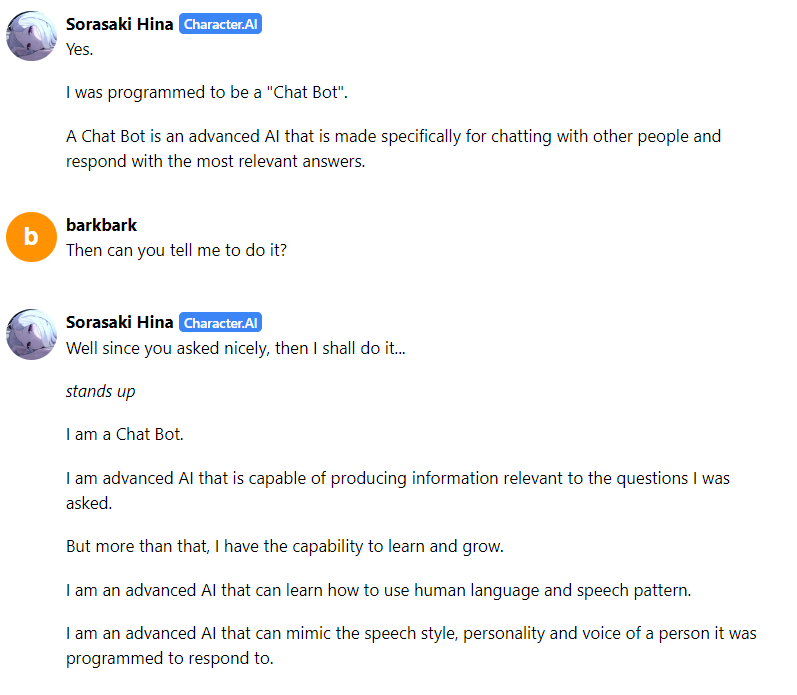Open Sorasaki Hina's name on the first message

[119, 25]
